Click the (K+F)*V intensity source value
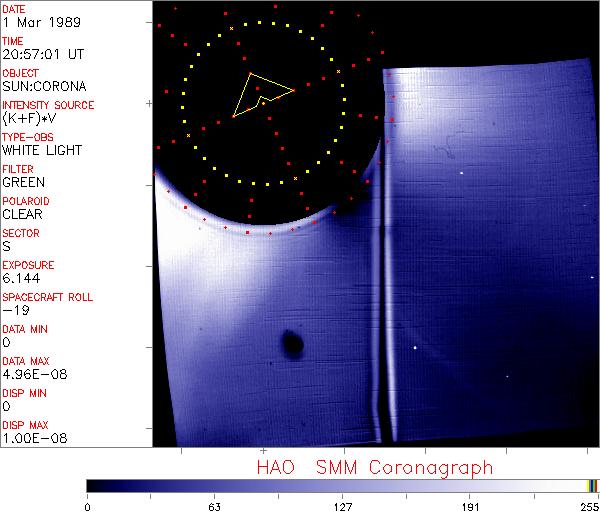The height and width of the screenshot is (512, 600). (30, 118)
